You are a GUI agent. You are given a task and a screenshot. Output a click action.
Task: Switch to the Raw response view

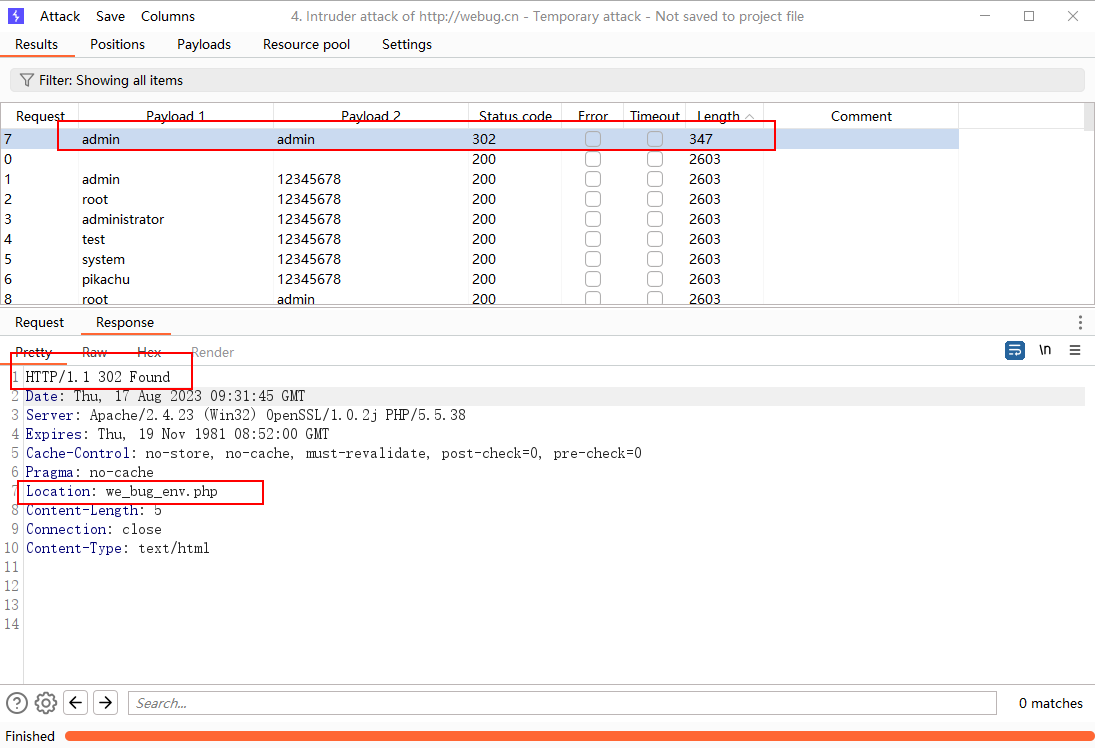(95, 352)
